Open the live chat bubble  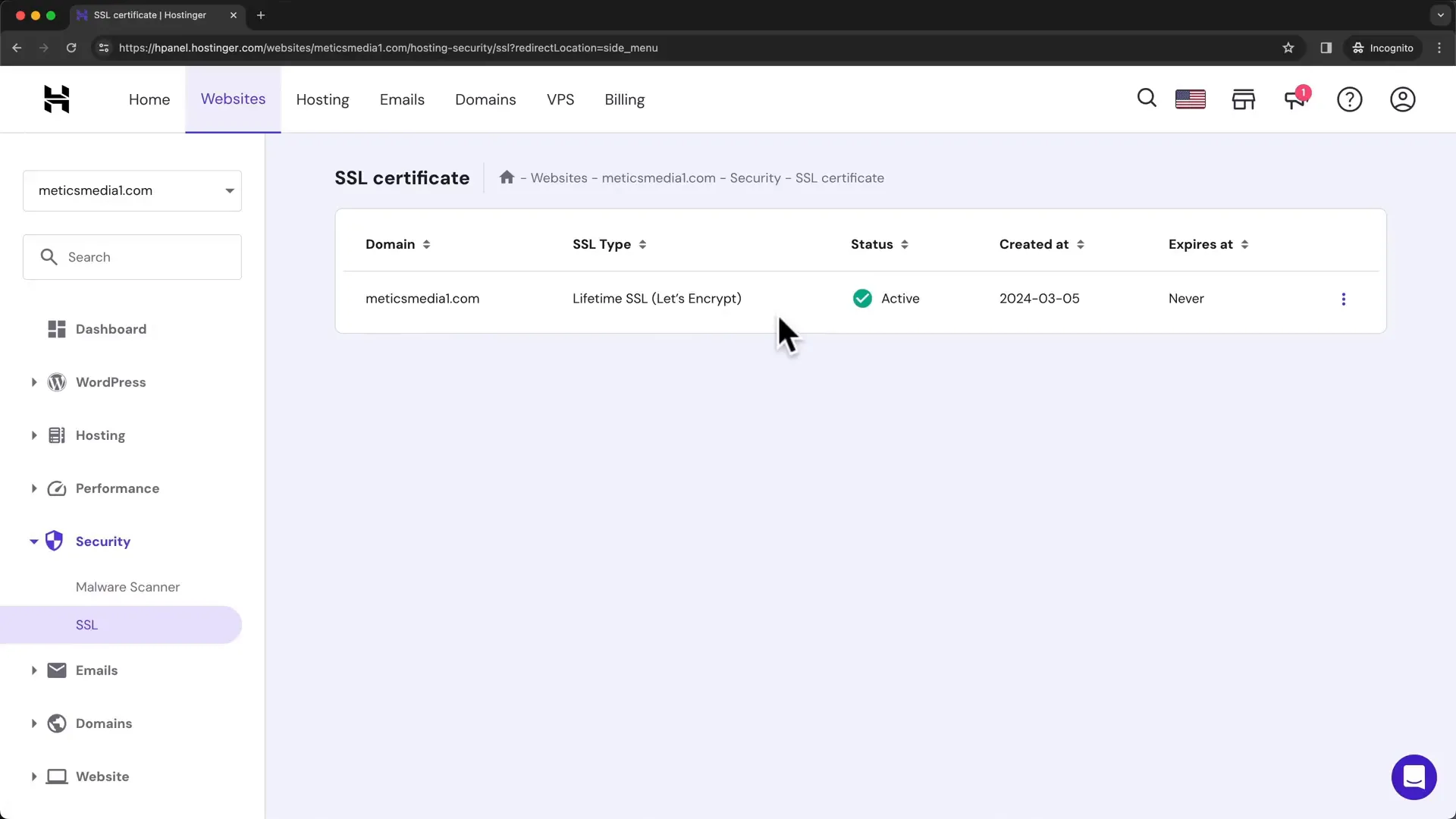point(1414,777)
